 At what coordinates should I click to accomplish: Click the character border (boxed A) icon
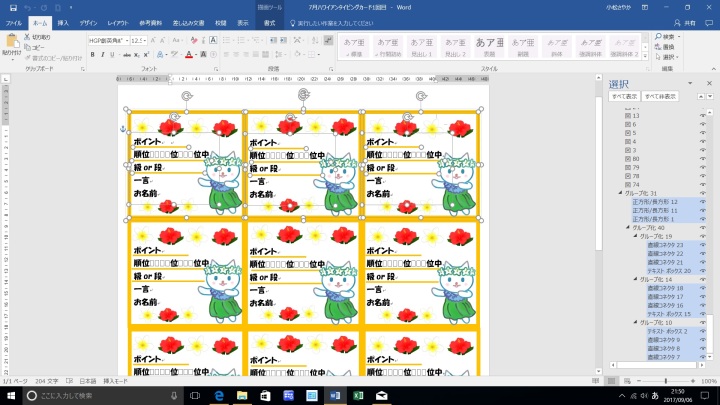[x=213, y=40]
